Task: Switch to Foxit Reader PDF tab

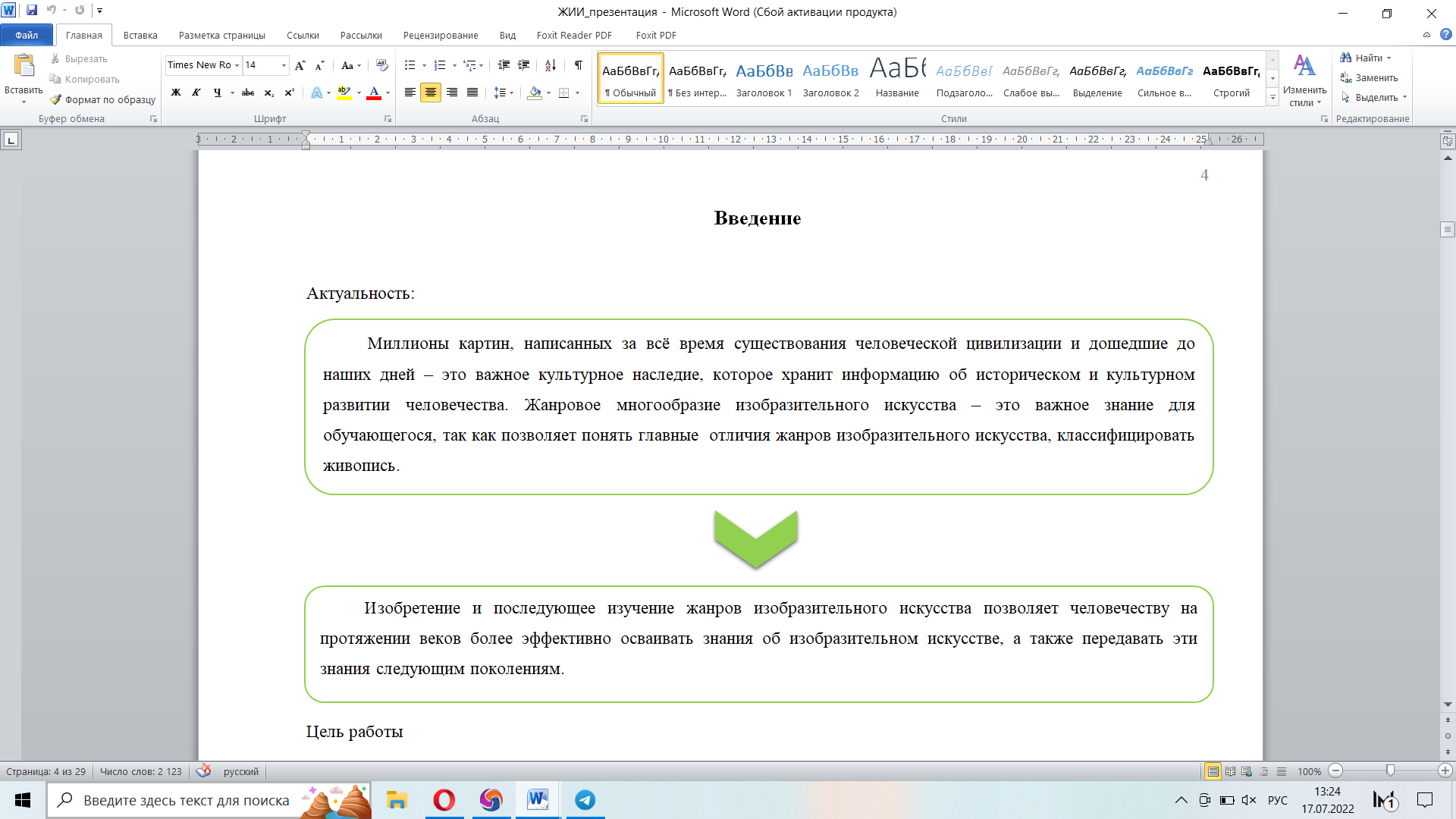Action: [x=574, y=35]
